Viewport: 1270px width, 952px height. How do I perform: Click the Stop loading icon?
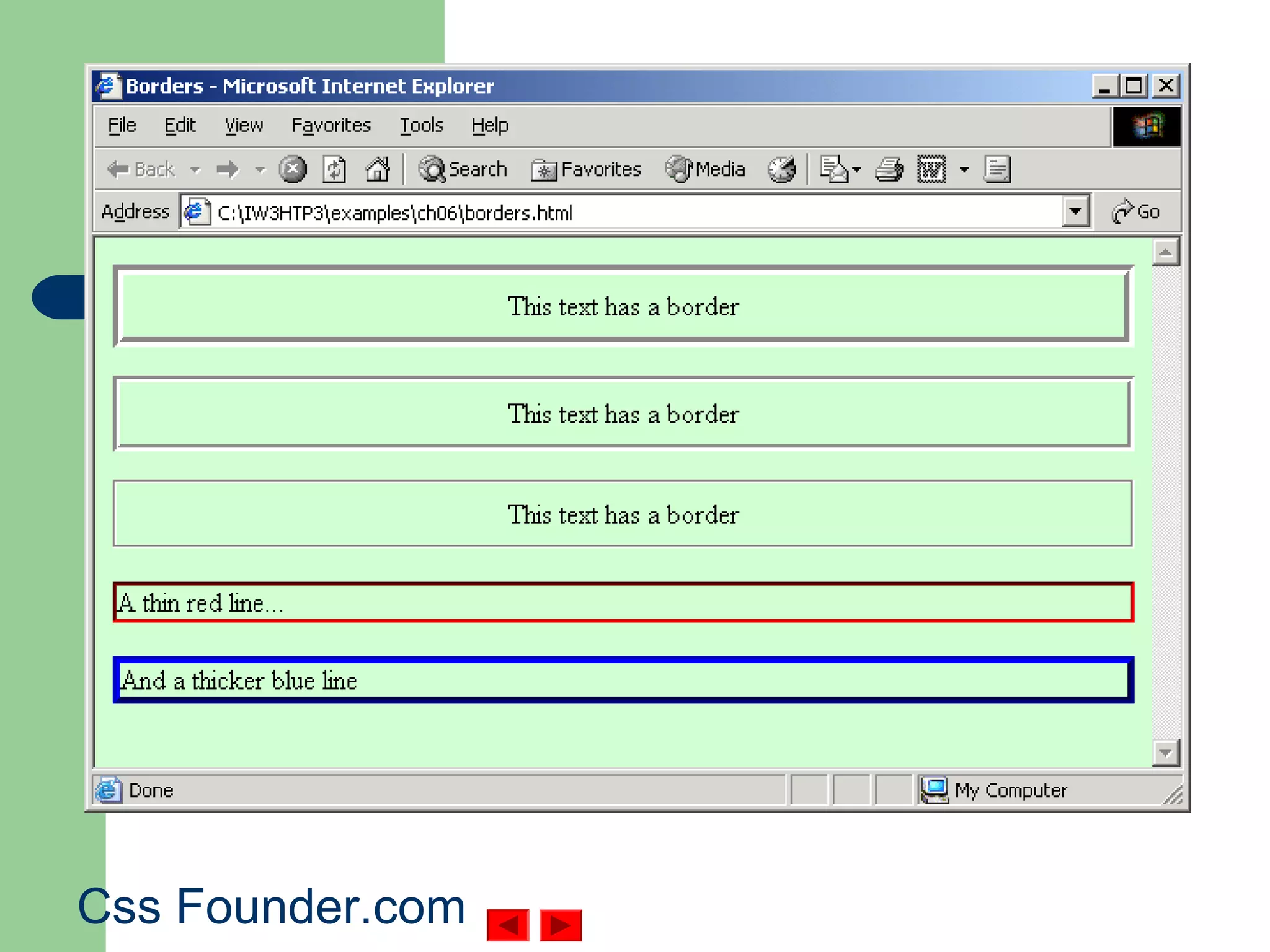pos(293,169)
